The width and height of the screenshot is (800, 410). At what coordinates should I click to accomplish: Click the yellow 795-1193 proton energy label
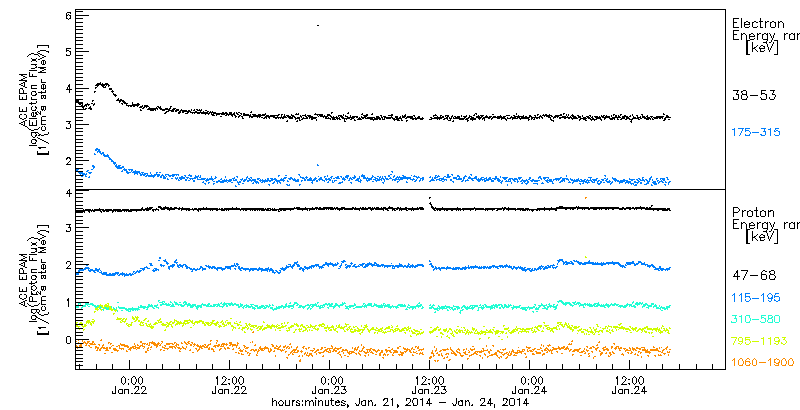(x=759, y=341)
